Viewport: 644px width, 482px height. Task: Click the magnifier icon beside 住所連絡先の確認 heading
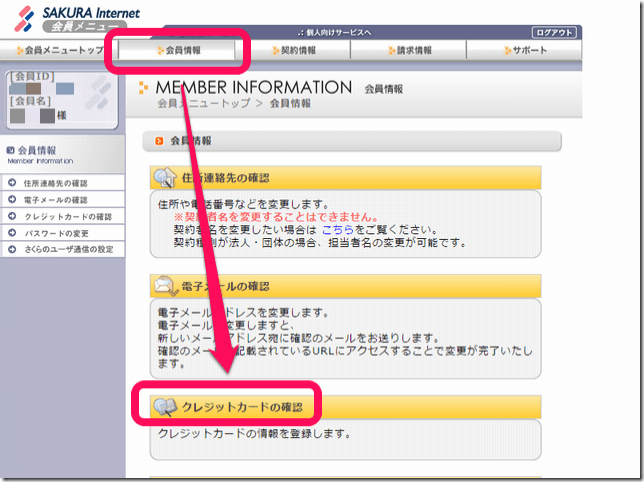164,178
